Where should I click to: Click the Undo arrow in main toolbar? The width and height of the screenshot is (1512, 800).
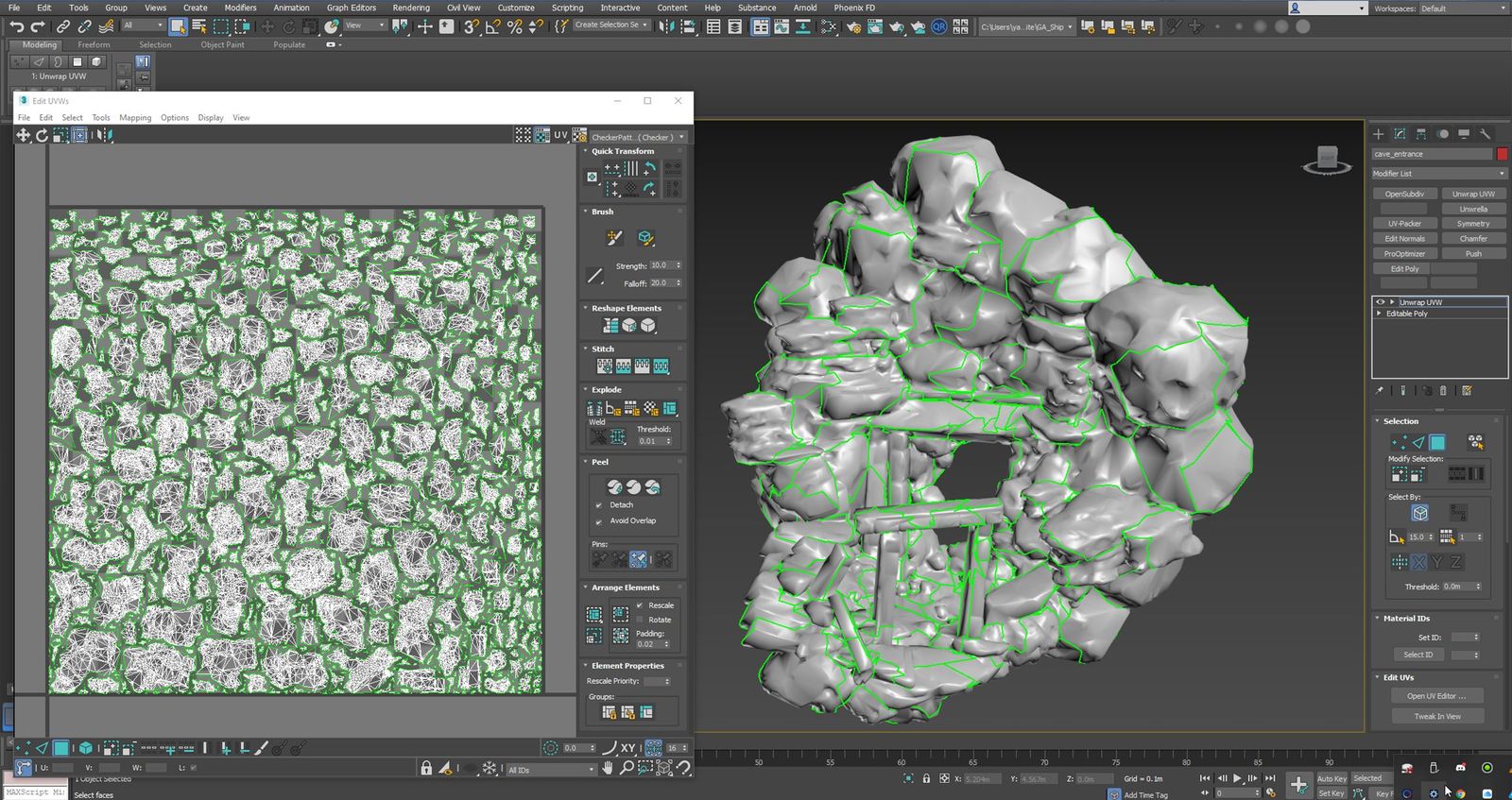[x=16, y=26]
